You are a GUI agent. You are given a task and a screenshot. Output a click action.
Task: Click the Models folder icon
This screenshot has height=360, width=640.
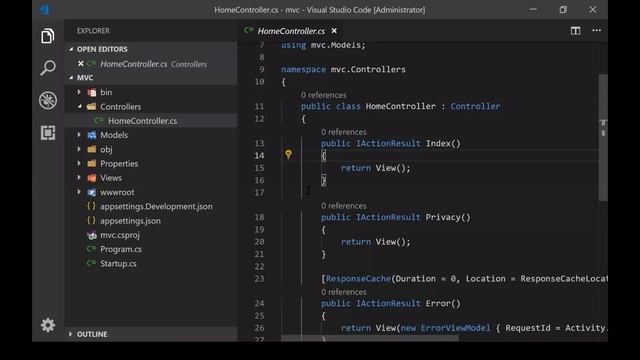pyautogui.click(x=92, y=135)
